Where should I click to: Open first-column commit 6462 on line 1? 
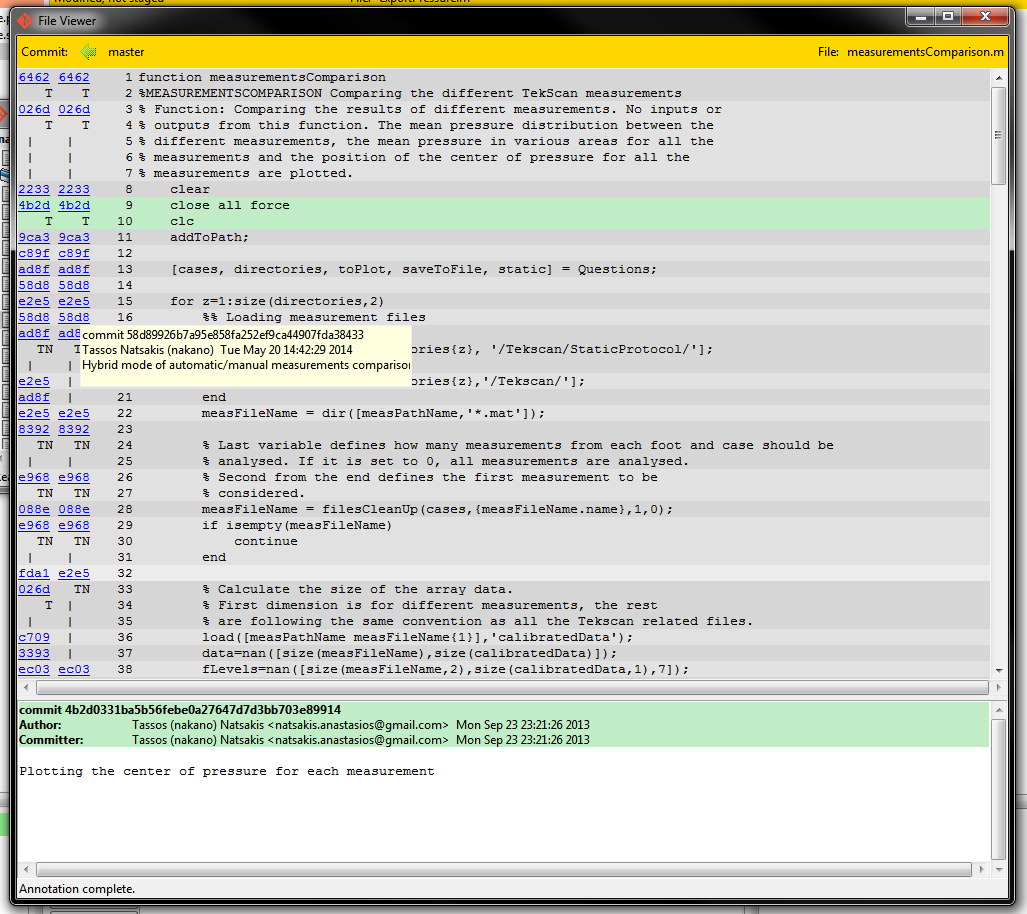pyautogui.click(x=34, y=77)
